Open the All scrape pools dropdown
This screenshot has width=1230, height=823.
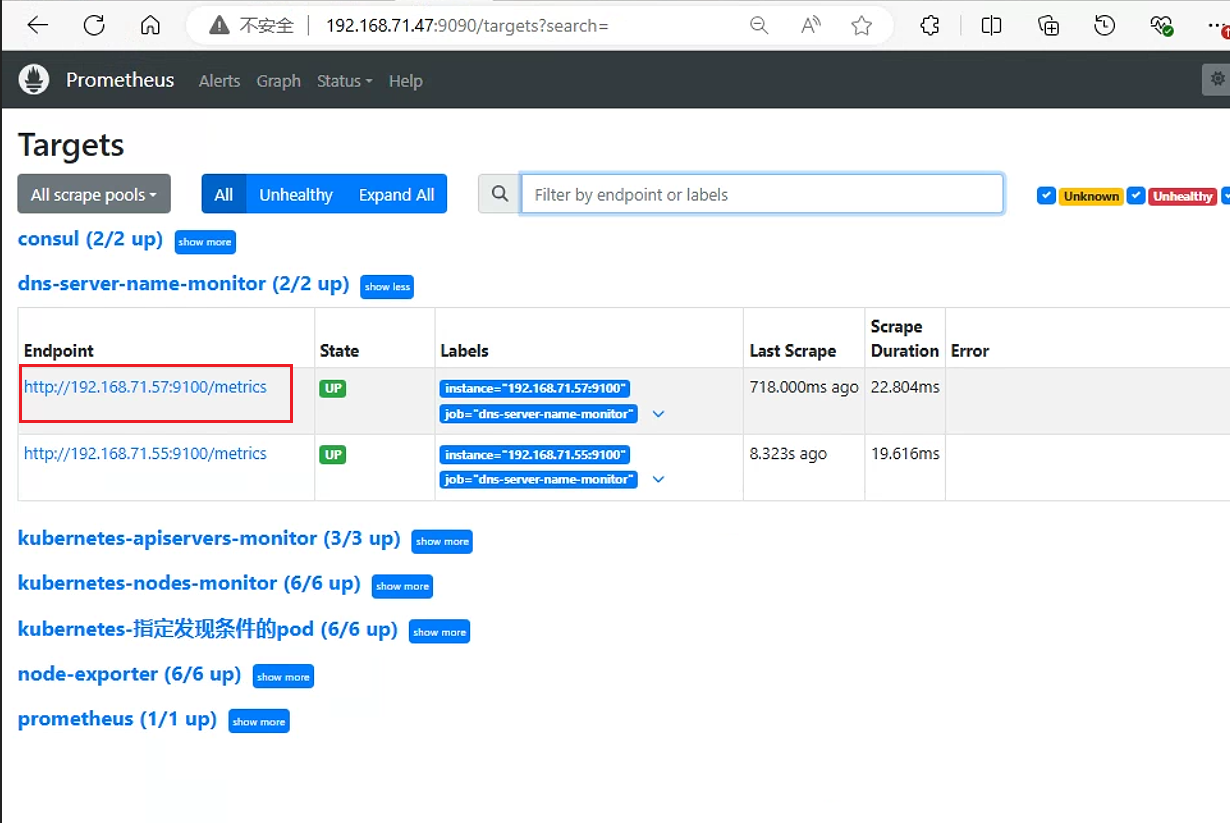coord(94,194)
